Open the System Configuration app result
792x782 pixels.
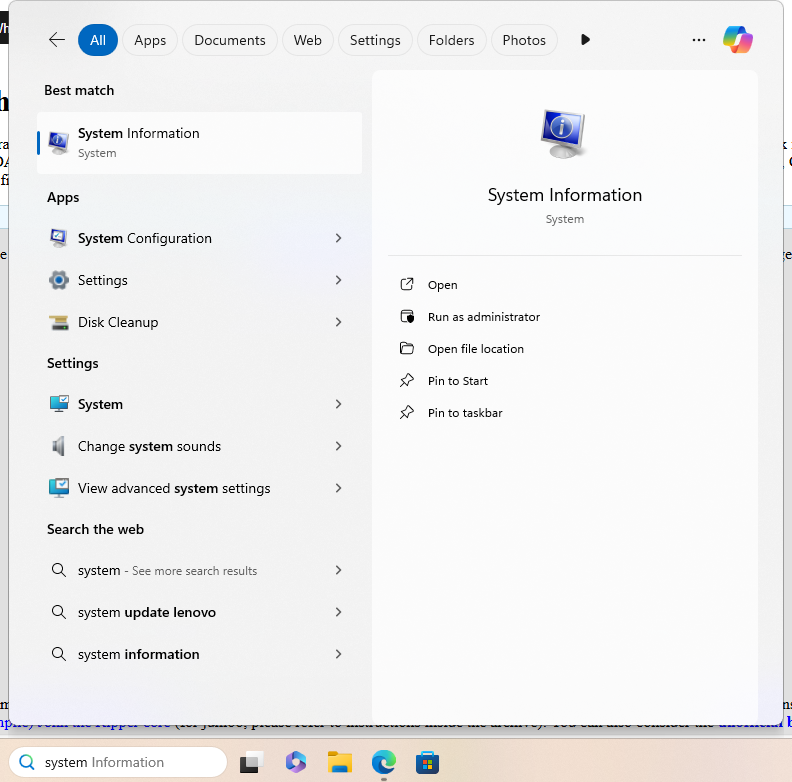(x=200, y=238)
